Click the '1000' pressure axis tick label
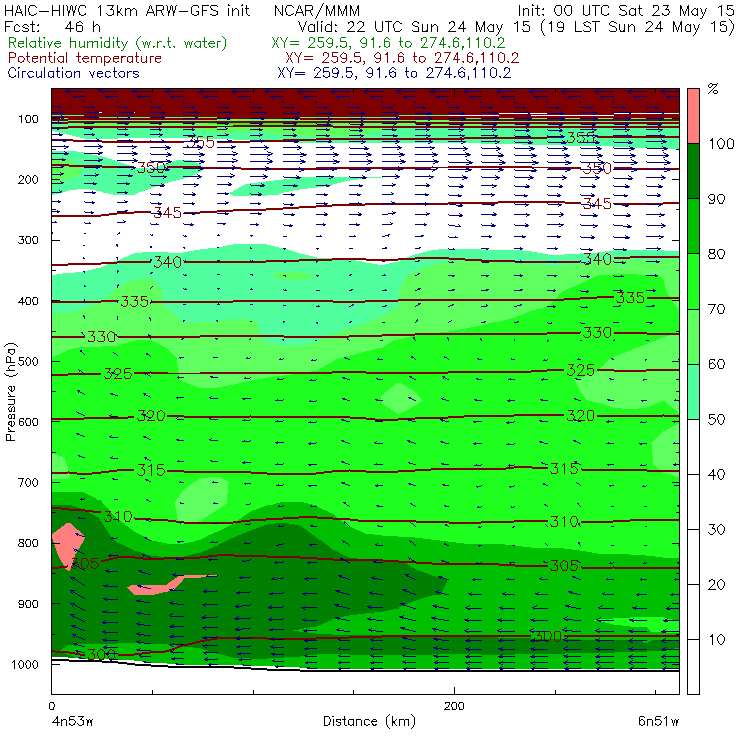 25,664
